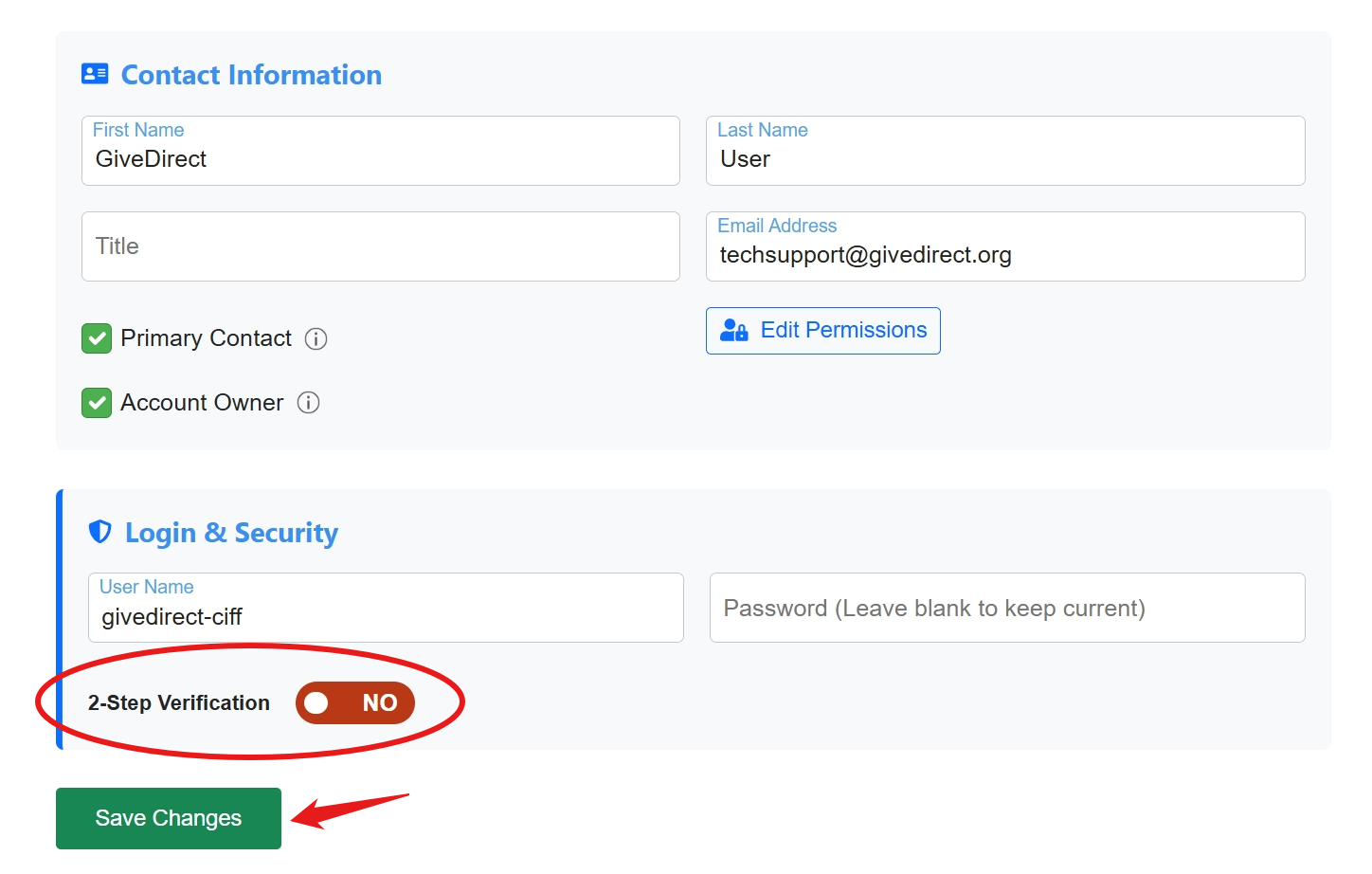Uncheck the Primary Contact checkbox
The width and height of the screenshot is (1372, 874).
click(97, 338)
